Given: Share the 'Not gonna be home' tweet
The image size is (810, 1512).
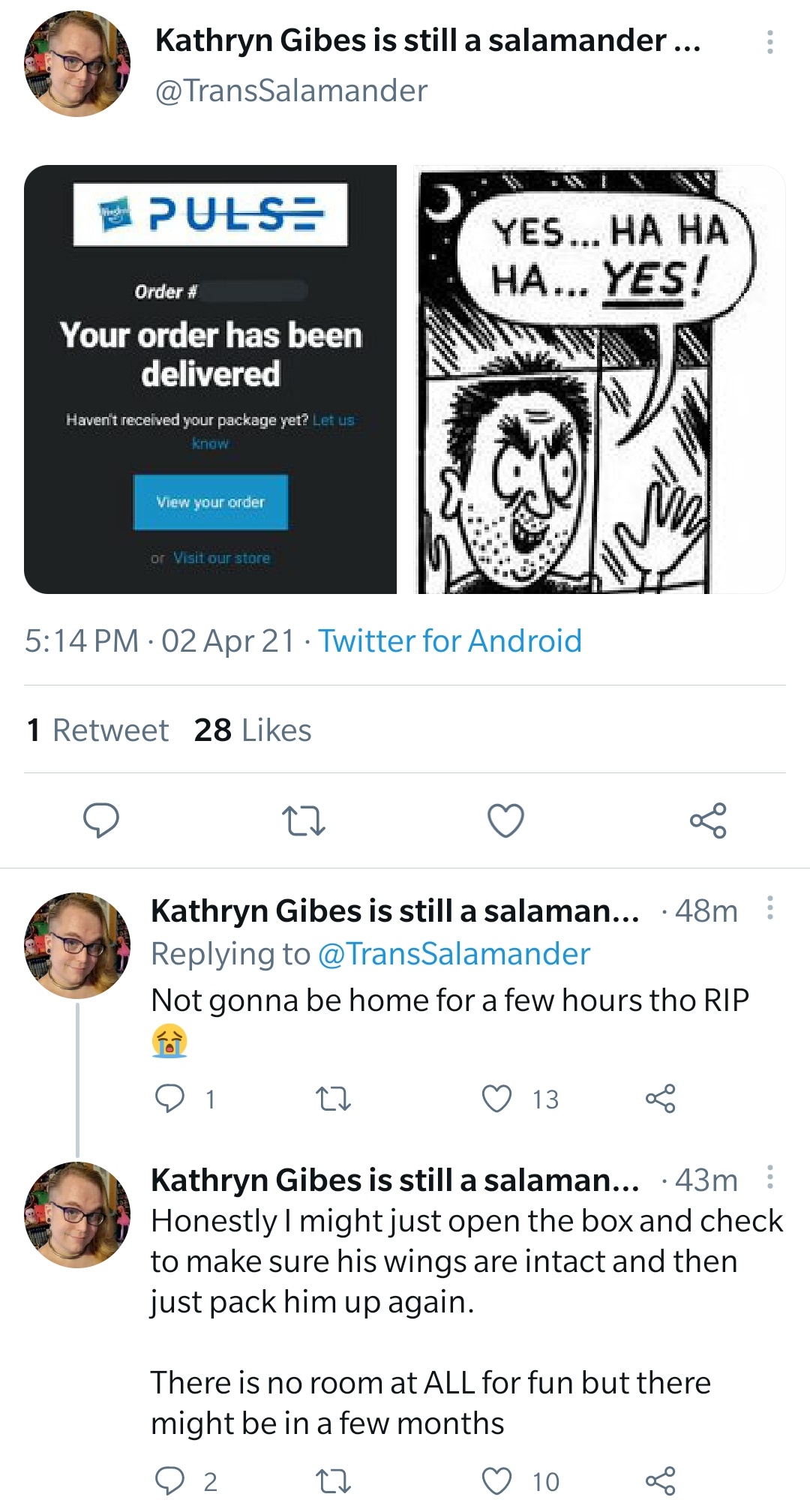Looking at the screenshot, I should pos(660,1099).
